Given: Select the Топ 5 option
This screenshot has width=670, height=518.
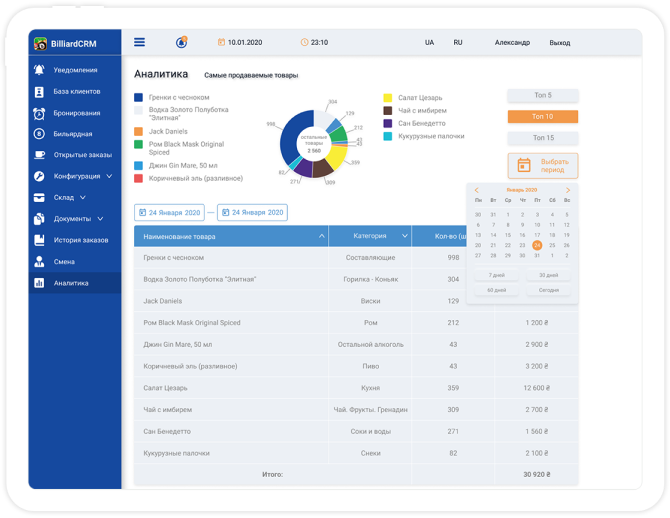Looking at the screenshot, I should tap(542, 96).
